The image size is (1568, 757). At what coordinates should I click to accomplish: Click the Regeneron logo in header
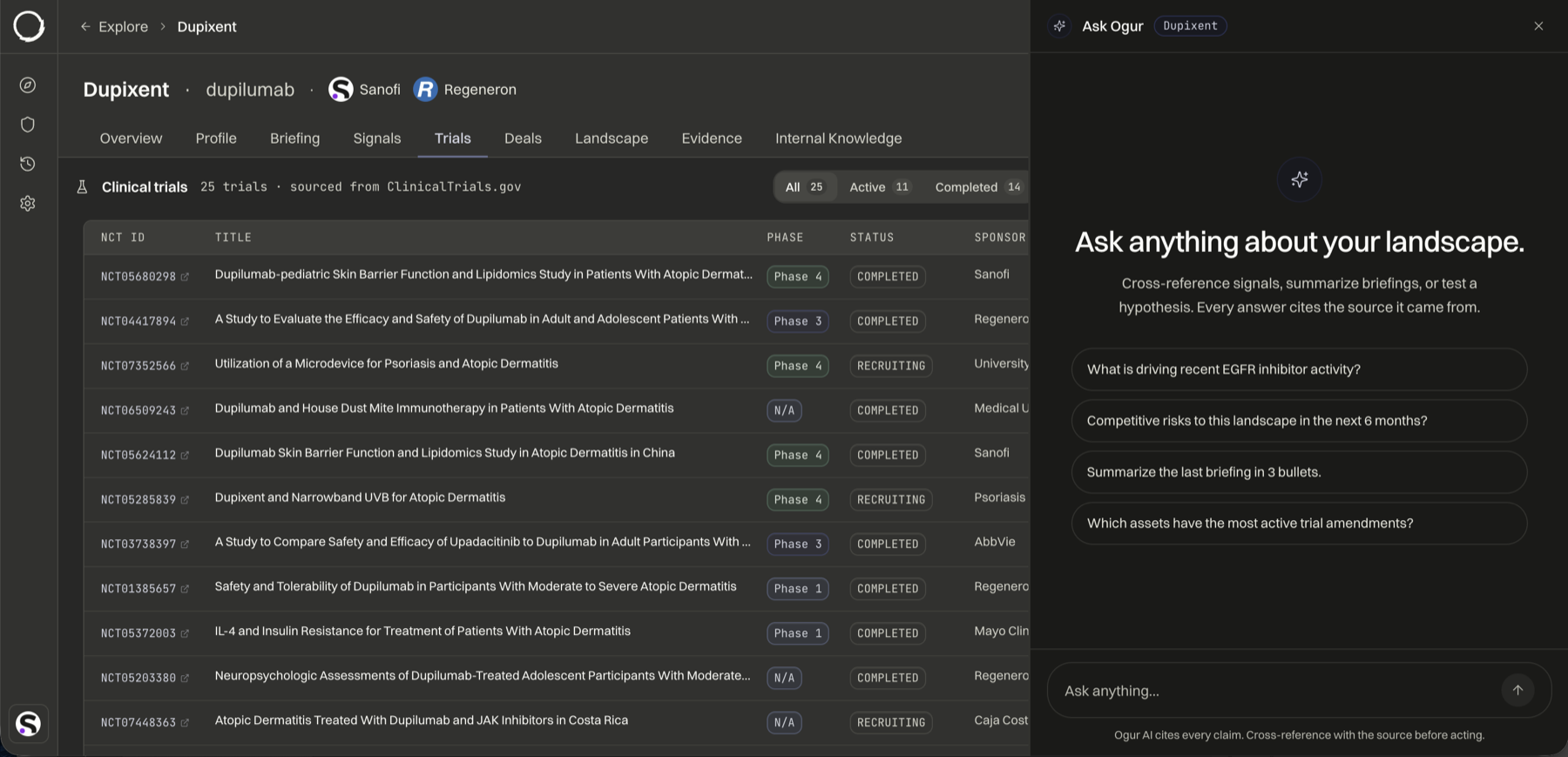425,90
